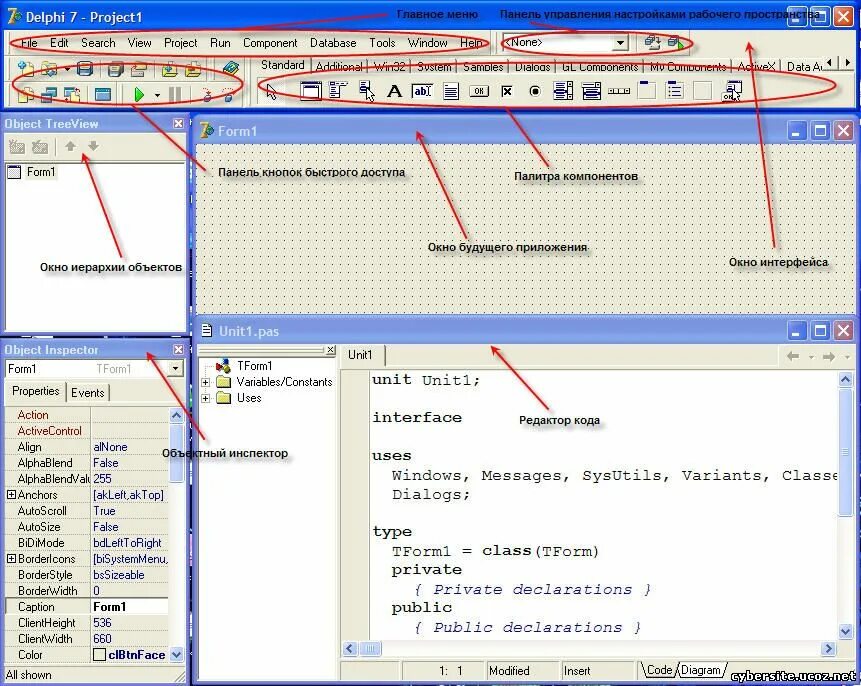Select the MainMenu component icon
This screenshot has height=686, width=861.
click(338, 91)
